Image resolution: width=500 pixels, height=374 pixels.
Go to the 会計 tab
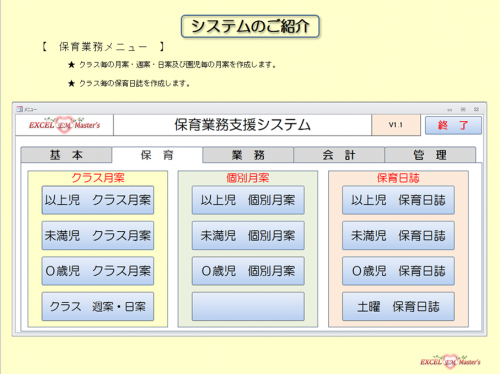(339, 155)
